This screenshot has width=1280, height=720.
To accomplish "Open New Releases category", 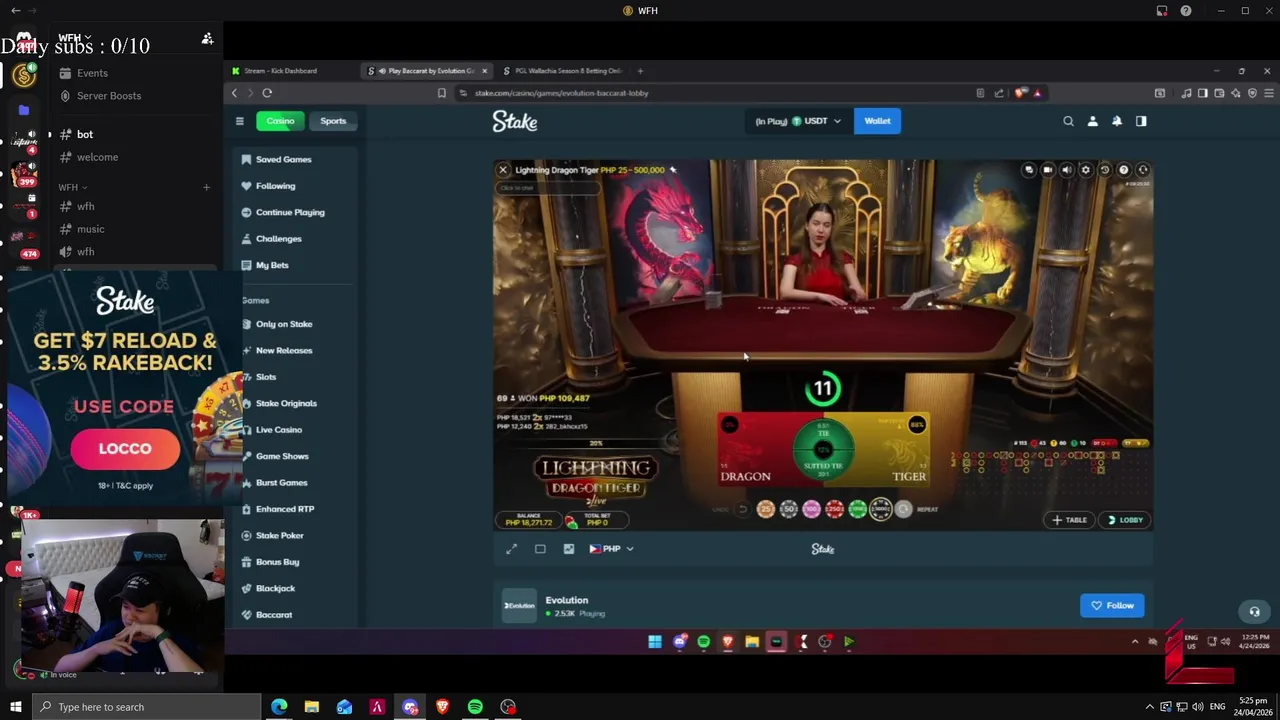I will click(x=284, y=350).
